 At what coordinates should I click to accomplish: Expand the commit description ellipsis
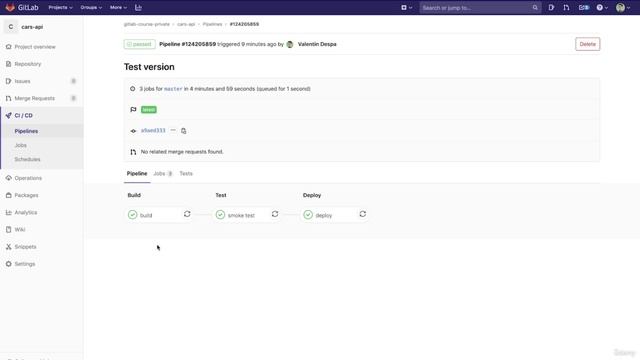click(x=173, y=130)
